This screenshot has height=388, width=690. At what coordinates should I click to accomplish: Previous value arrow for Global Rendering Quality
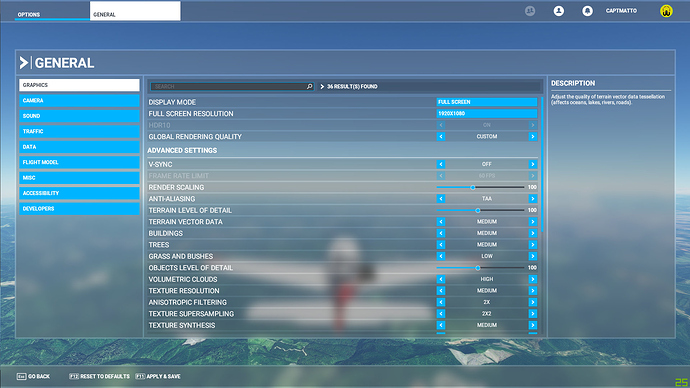point(440,137)
